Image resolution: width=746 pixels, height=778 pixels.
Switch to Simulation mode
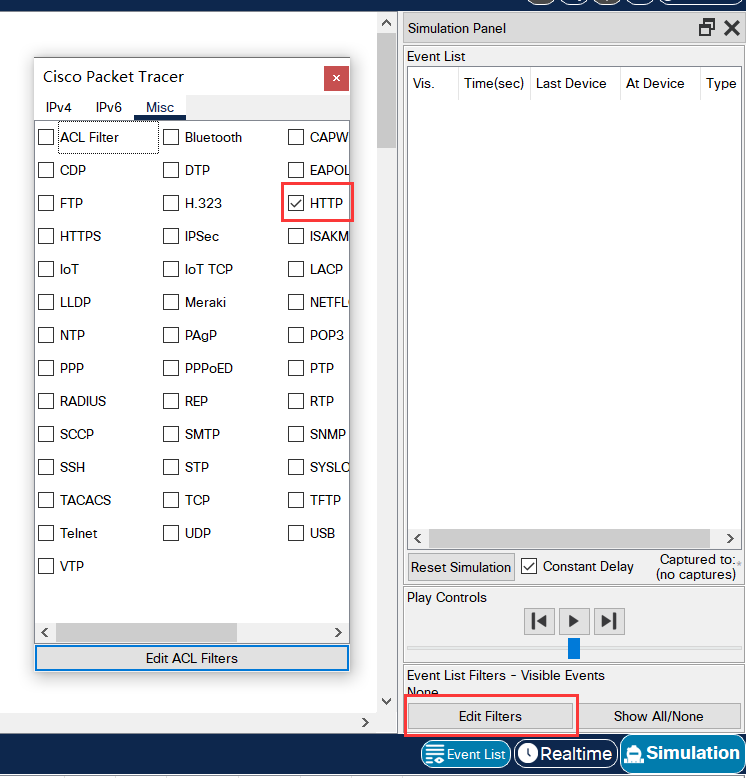[x=683, y=753]
